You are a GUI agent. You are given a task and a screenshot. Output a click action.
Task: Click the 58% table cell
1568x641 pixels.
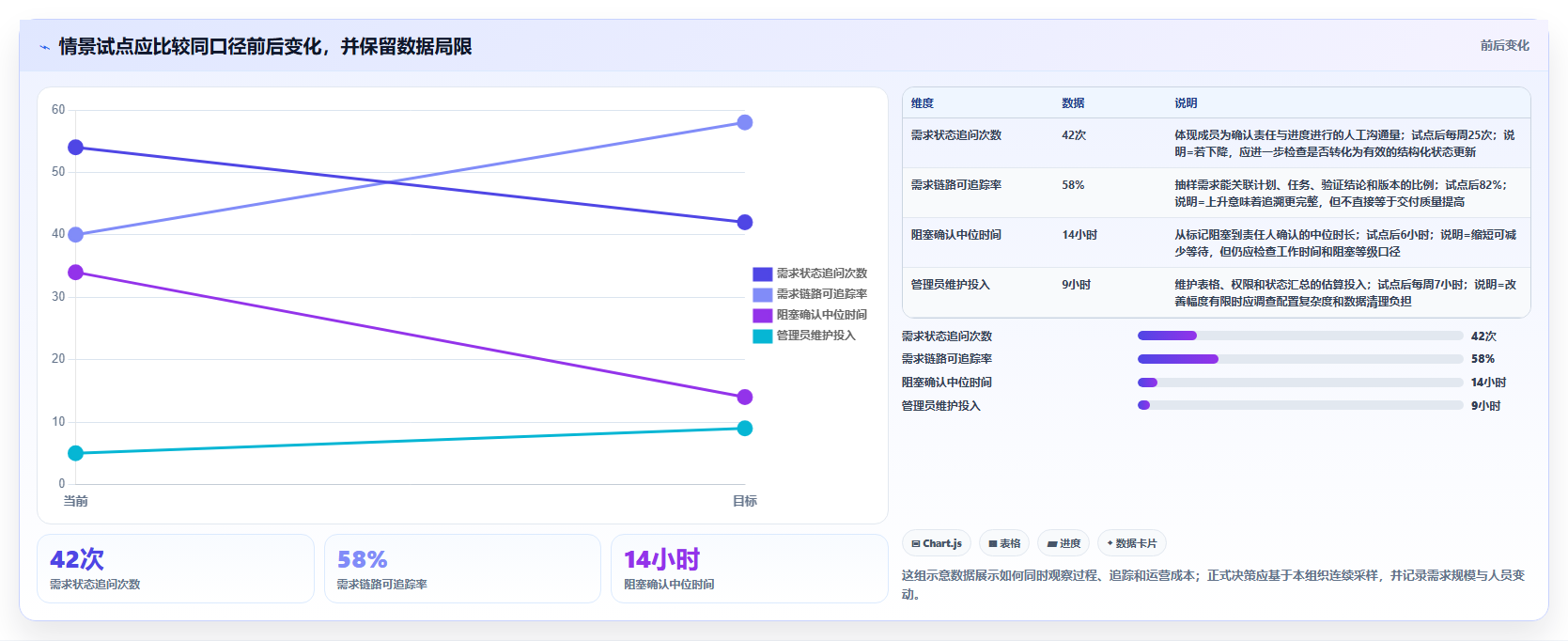tap(1073, 185)
